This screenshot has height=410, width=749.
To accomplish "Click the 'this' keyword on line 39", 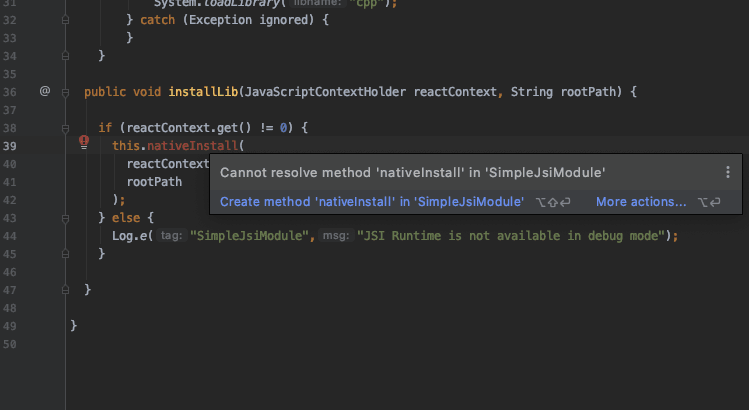I will [x=126, y=145].
